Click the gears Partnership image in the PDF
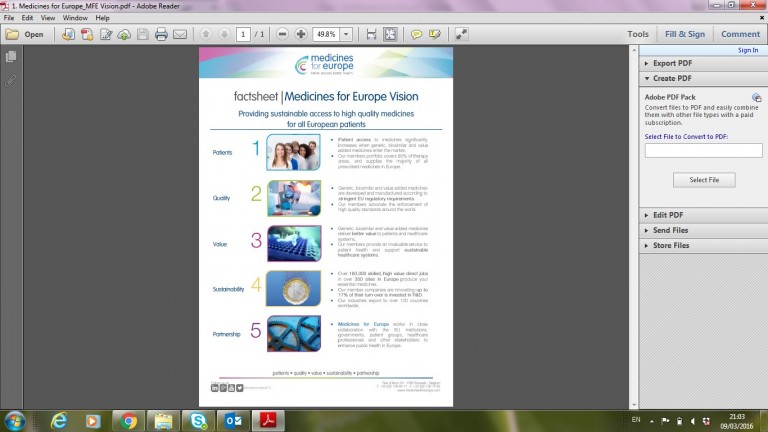This screenshot has width=768, height=432. [294, 334]
